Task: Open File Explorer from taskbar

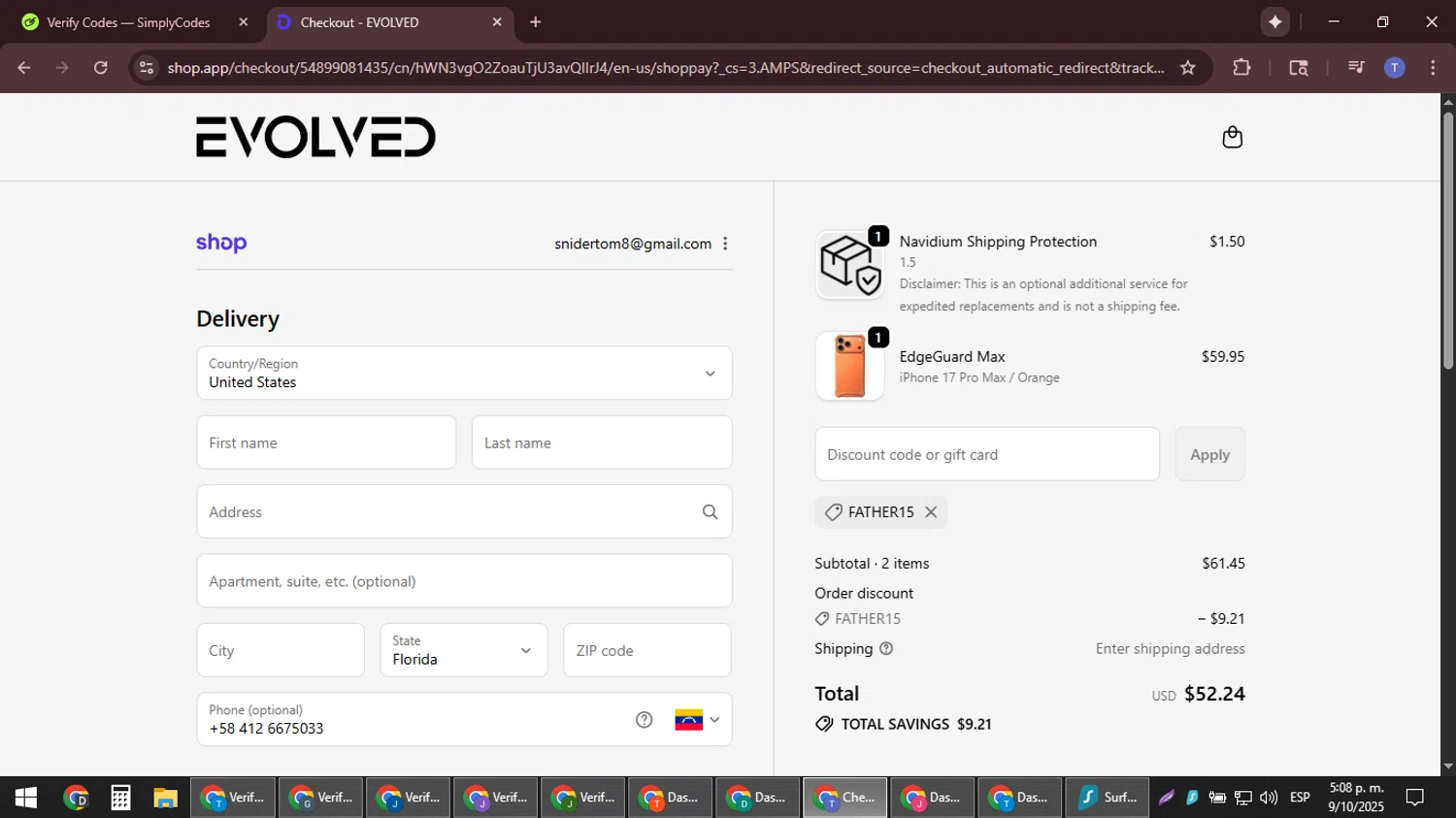Action: click(165, 798)
